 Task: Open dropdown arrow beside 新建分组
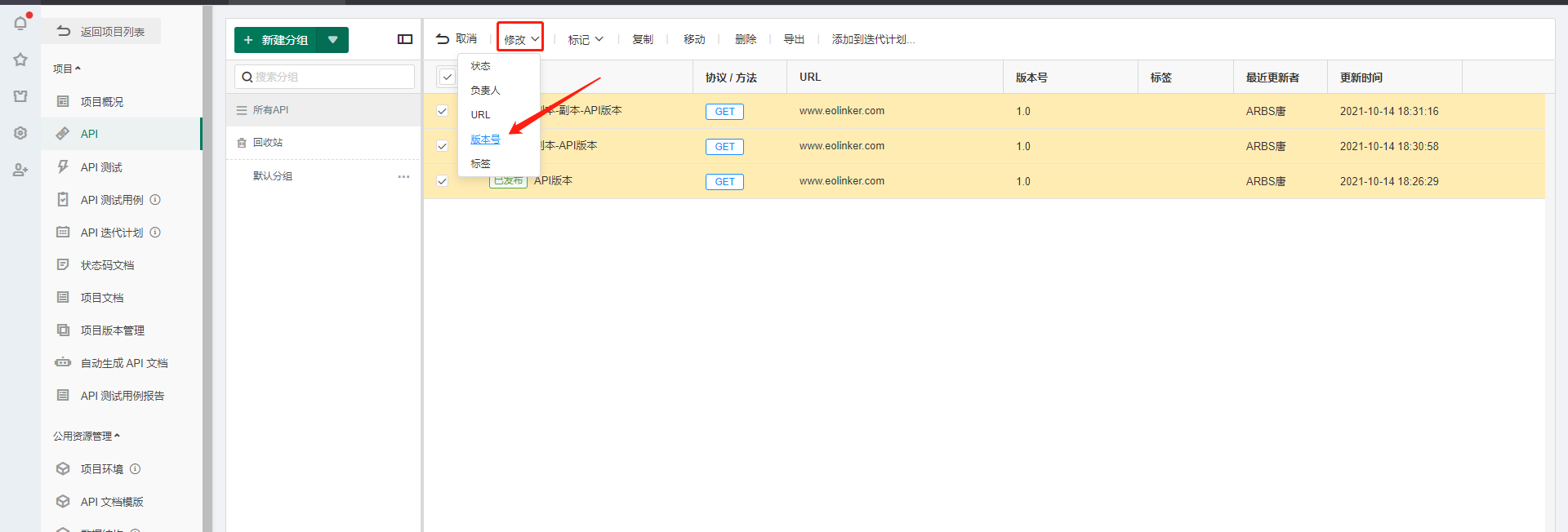pos(332,40)
